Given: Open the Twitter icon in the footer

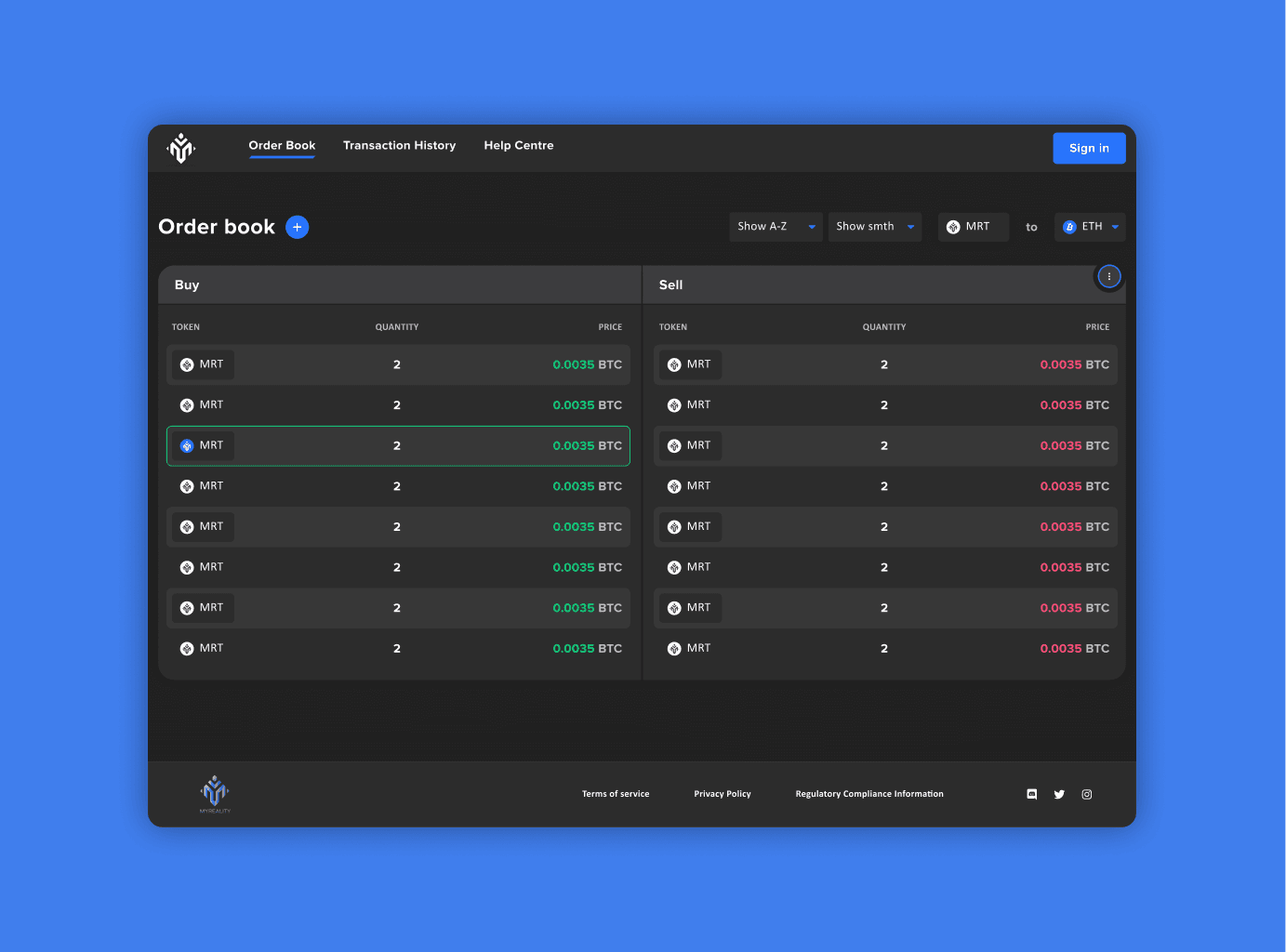Looking at the screenshot, I should 1059,795.
